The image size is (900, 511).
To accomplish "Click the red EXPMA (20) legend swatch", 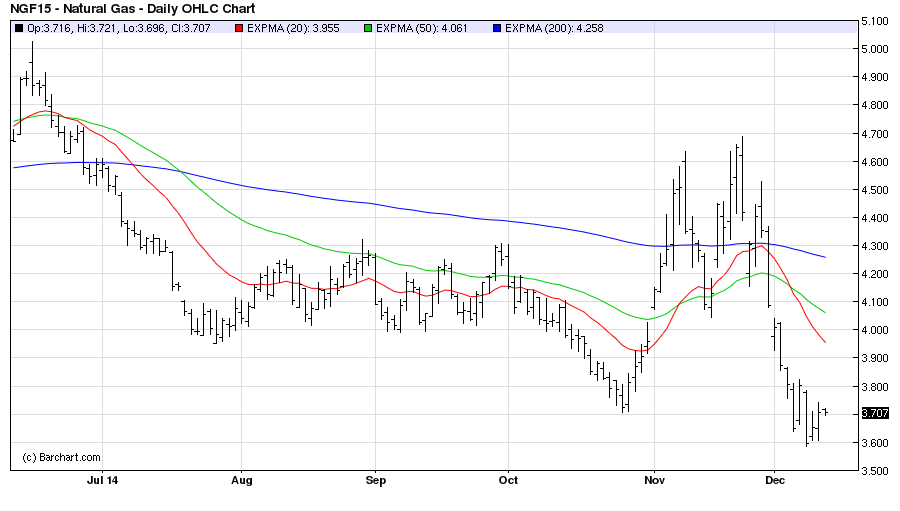I will (x=239, y=28).
